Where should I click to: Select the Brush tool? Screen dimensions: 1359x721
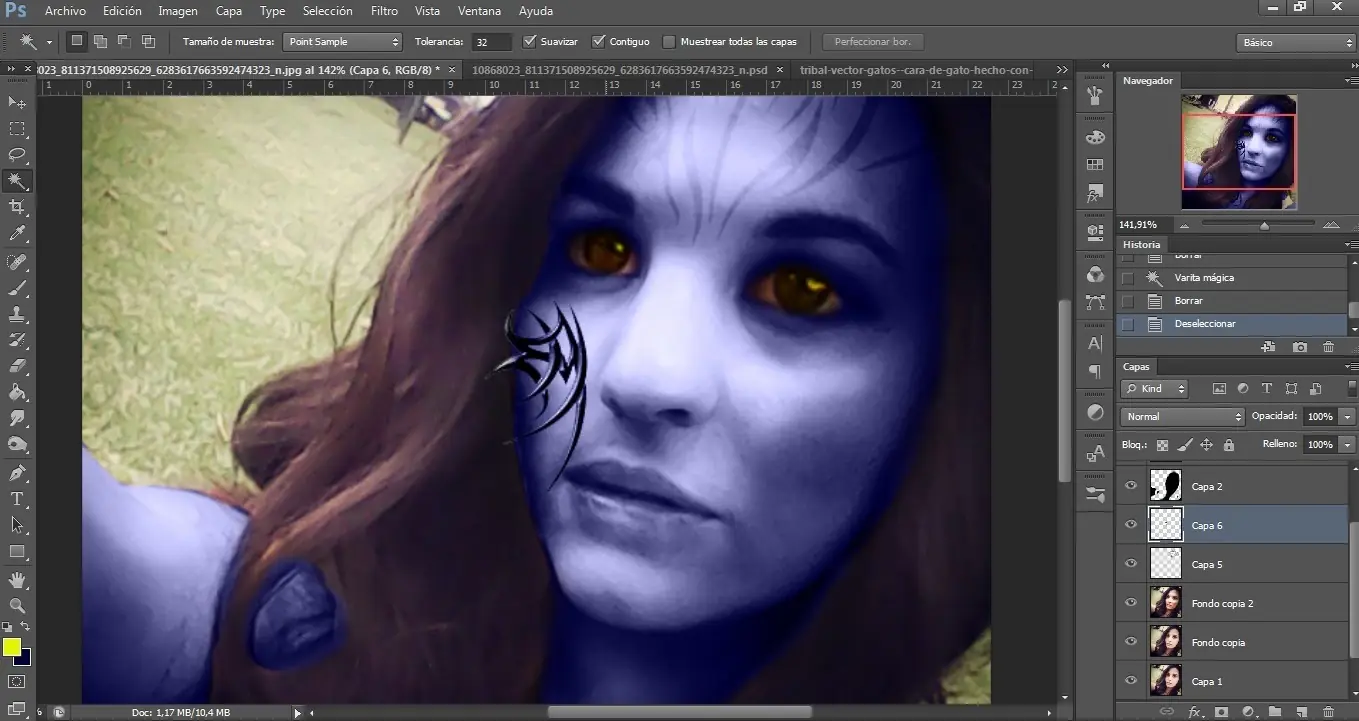[x=18, y=288]
